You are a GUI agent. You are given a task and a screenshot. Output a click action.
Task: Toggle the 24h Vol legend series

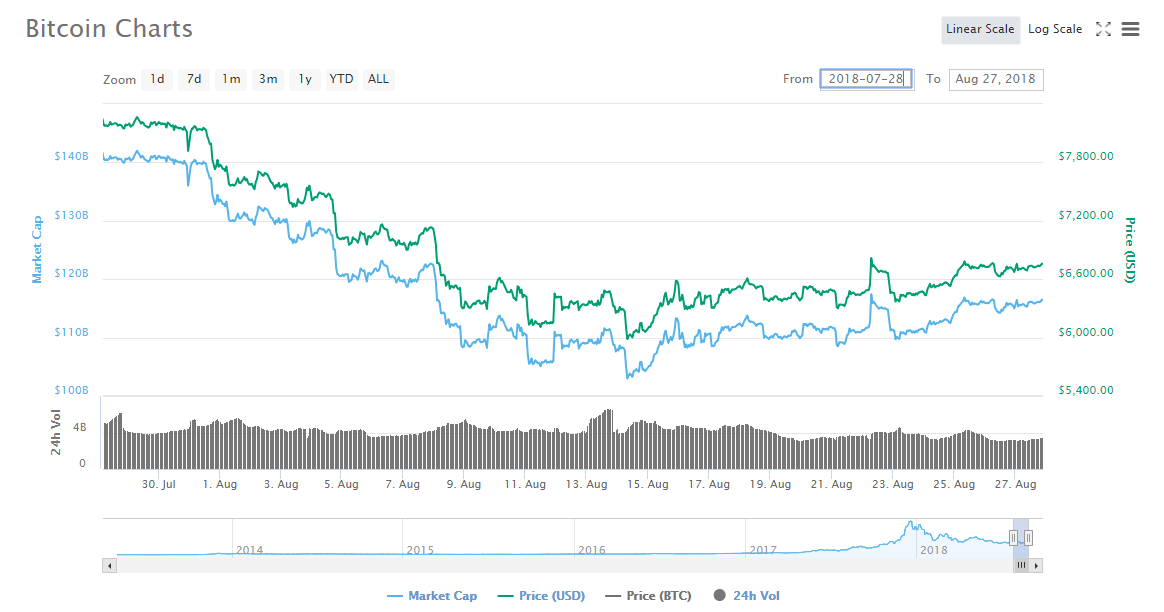[746, 596]
